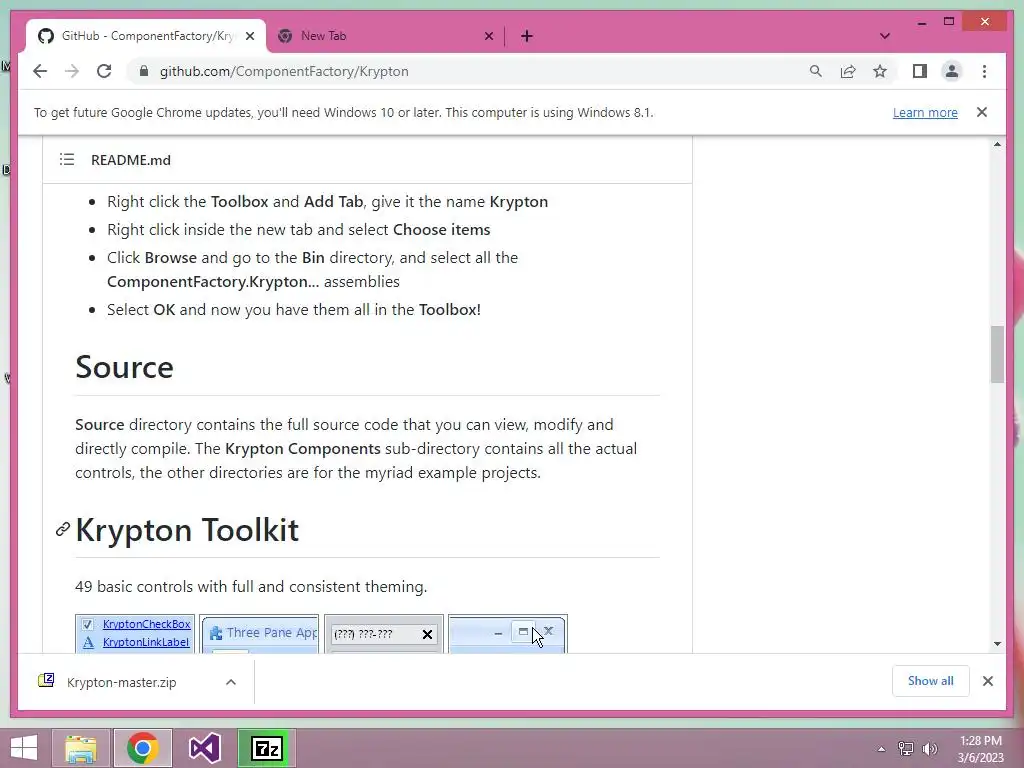The width and height of the screenshot is (1024, 768).
Task: Bookmark this tab with the star
Action: tap(880, 71)
